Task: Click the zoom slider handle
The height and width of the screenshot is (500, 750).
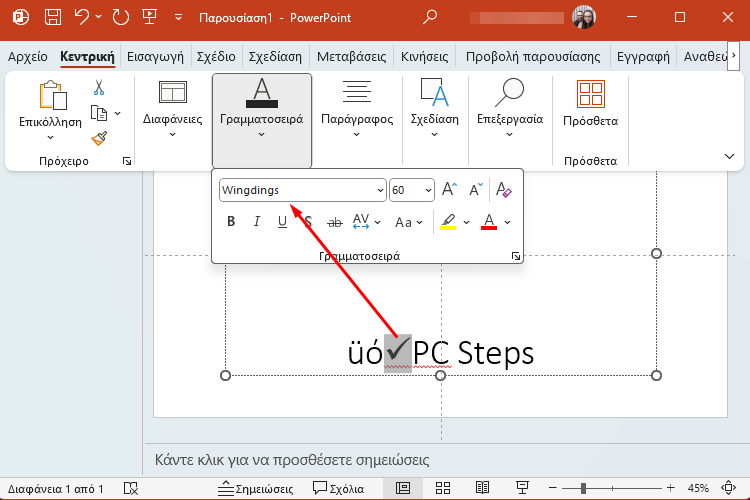Action: tap(583, 488)
